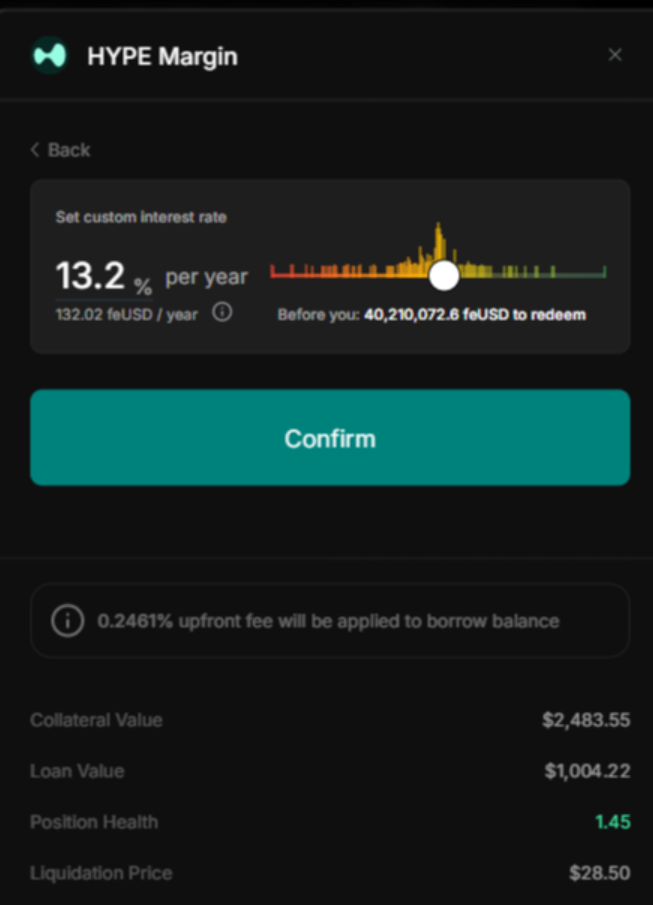653x905 pixels.
Task: Click the Position Health value 1.45
Action: pos(613,822)
